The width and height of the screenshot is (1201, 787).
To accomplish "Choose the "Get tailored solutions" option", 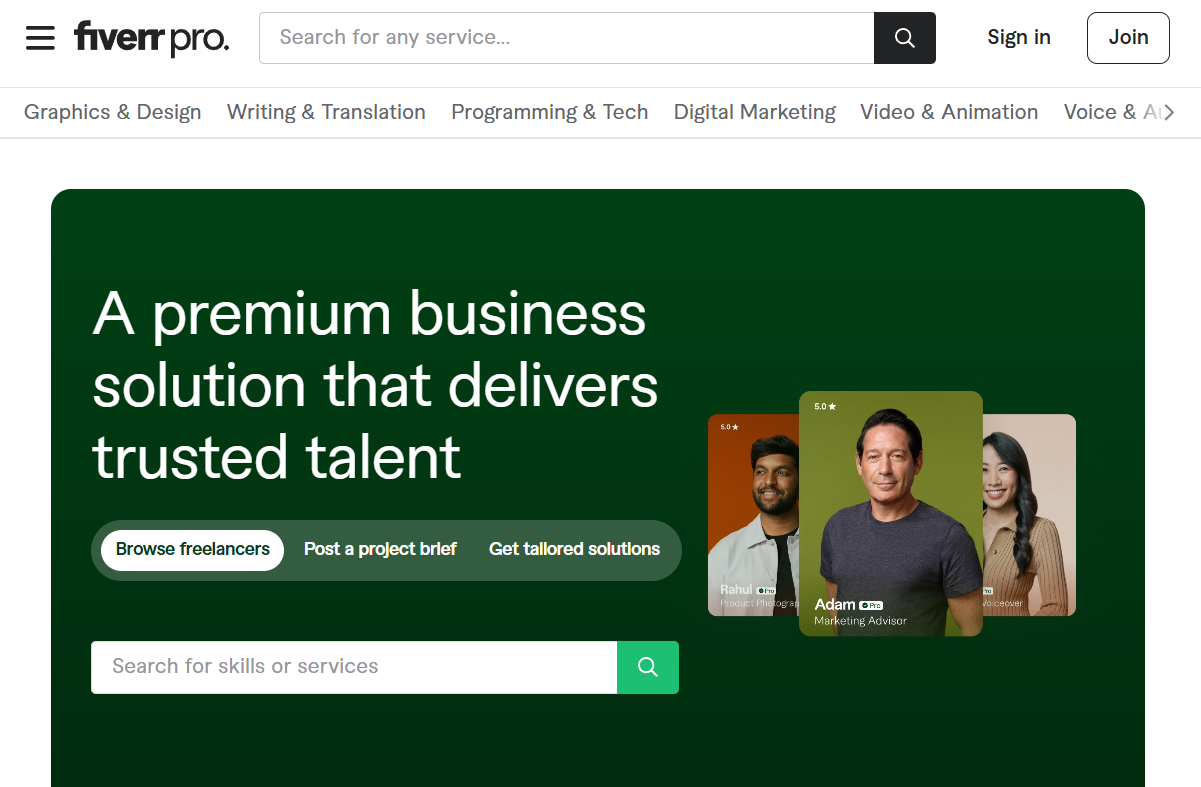I will (x=574, y=549).
